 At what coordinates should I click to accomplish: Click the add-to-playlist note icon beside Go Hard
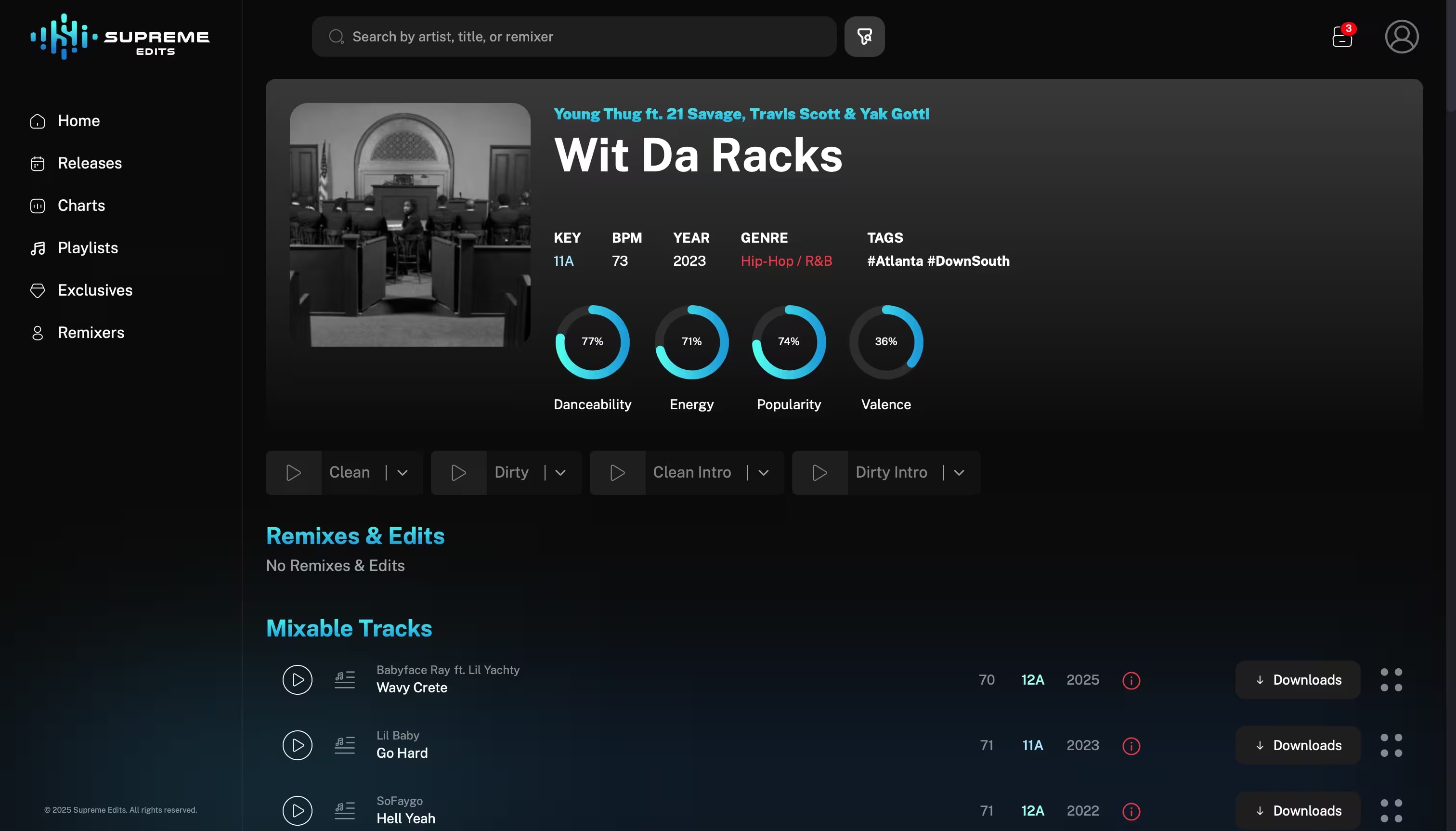click(x=344, y=744)
